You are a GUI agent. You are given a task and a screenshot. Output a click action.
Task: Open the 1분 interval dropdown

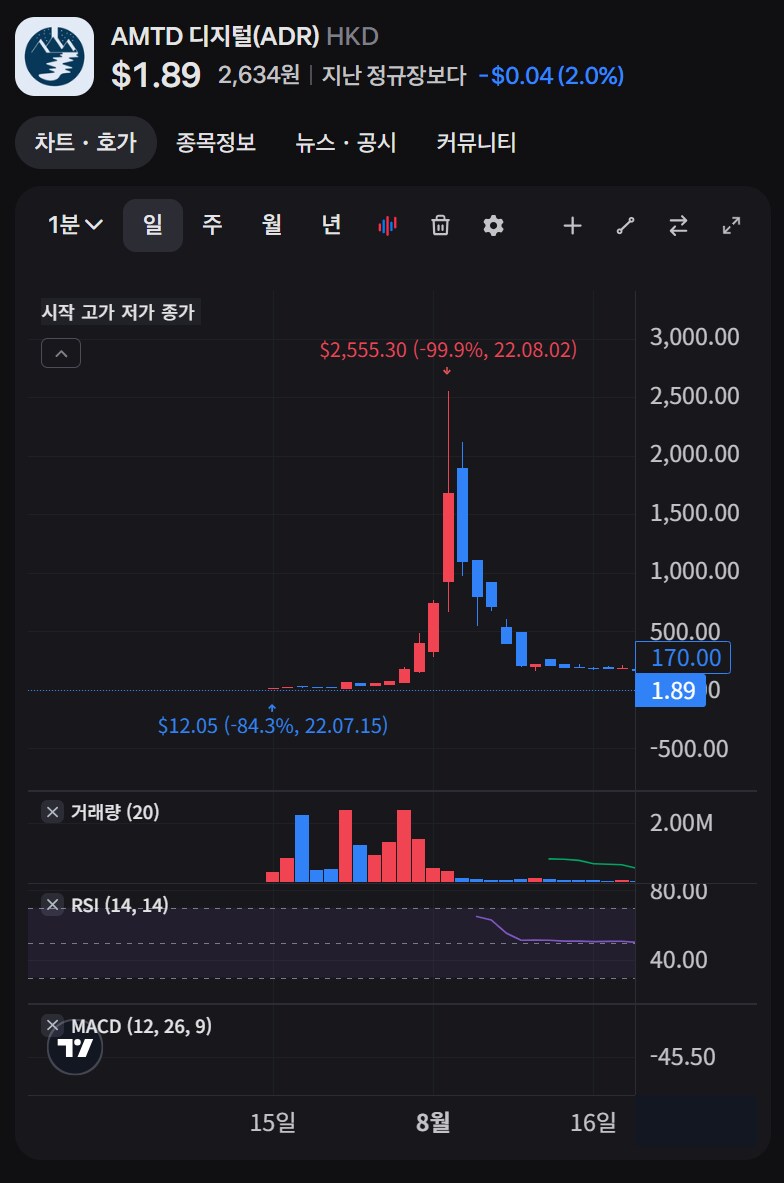(x=76, y=225)
